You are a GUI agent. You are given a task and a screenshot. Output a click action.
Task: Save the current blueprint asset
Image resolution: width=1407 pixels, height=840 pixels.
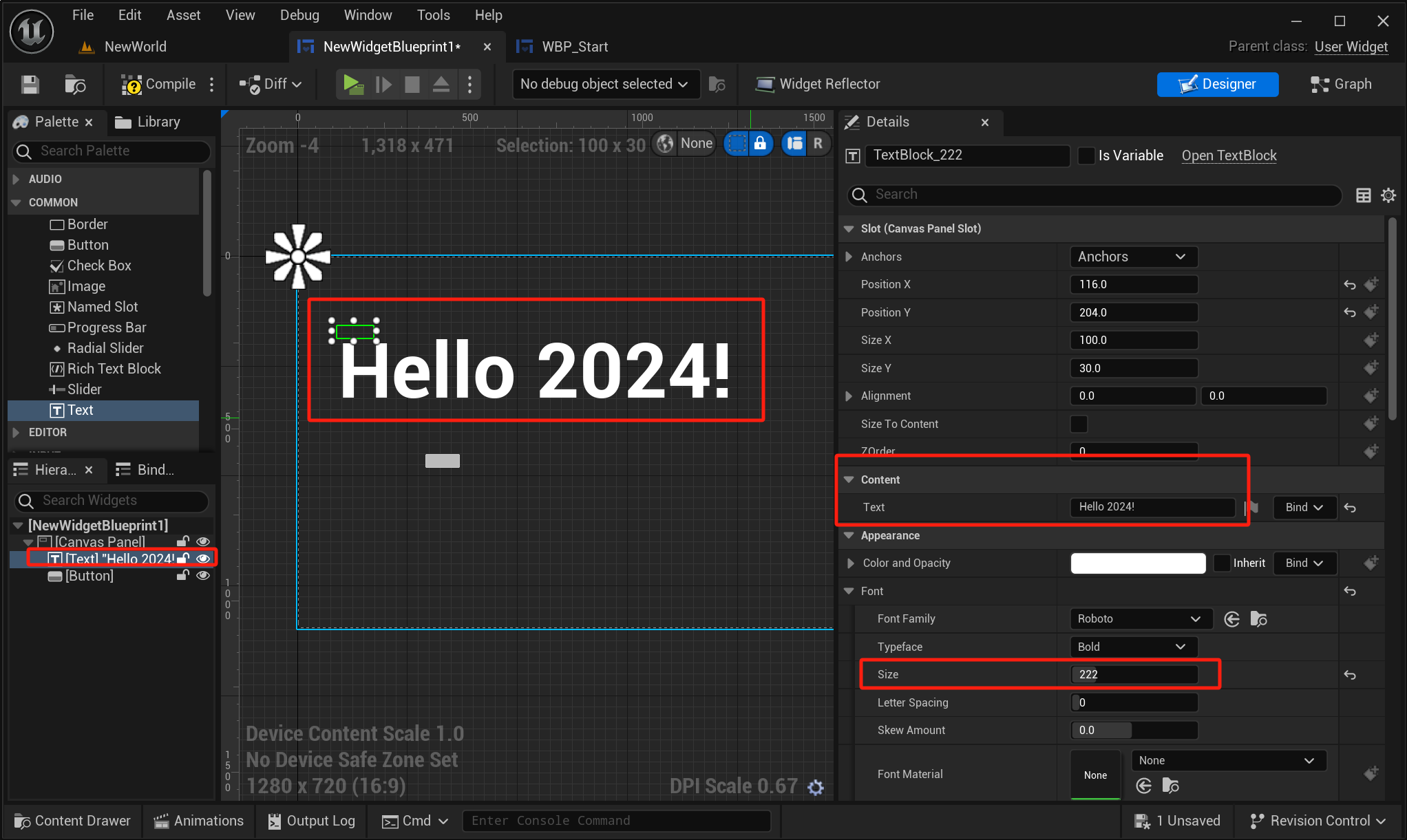tap(30, 85)
